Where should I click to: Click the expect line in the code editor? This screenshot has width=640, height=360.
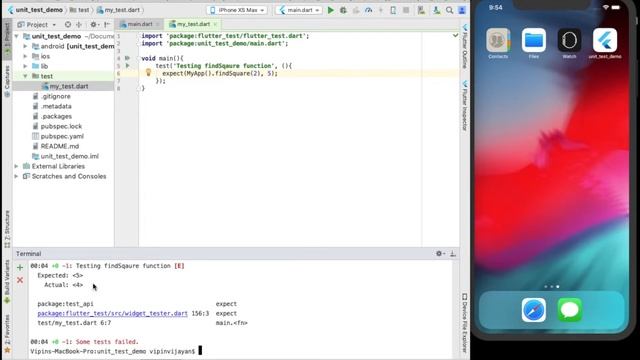(x=220, y=73)
